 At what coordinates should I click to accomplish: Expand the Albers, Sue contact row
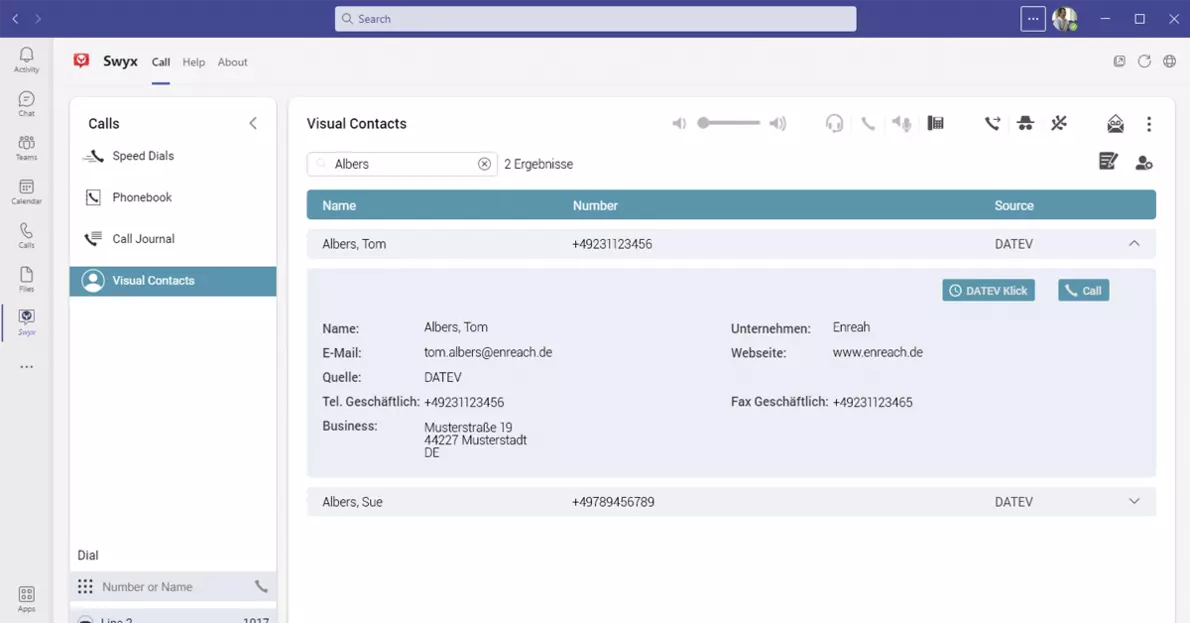1134,502
